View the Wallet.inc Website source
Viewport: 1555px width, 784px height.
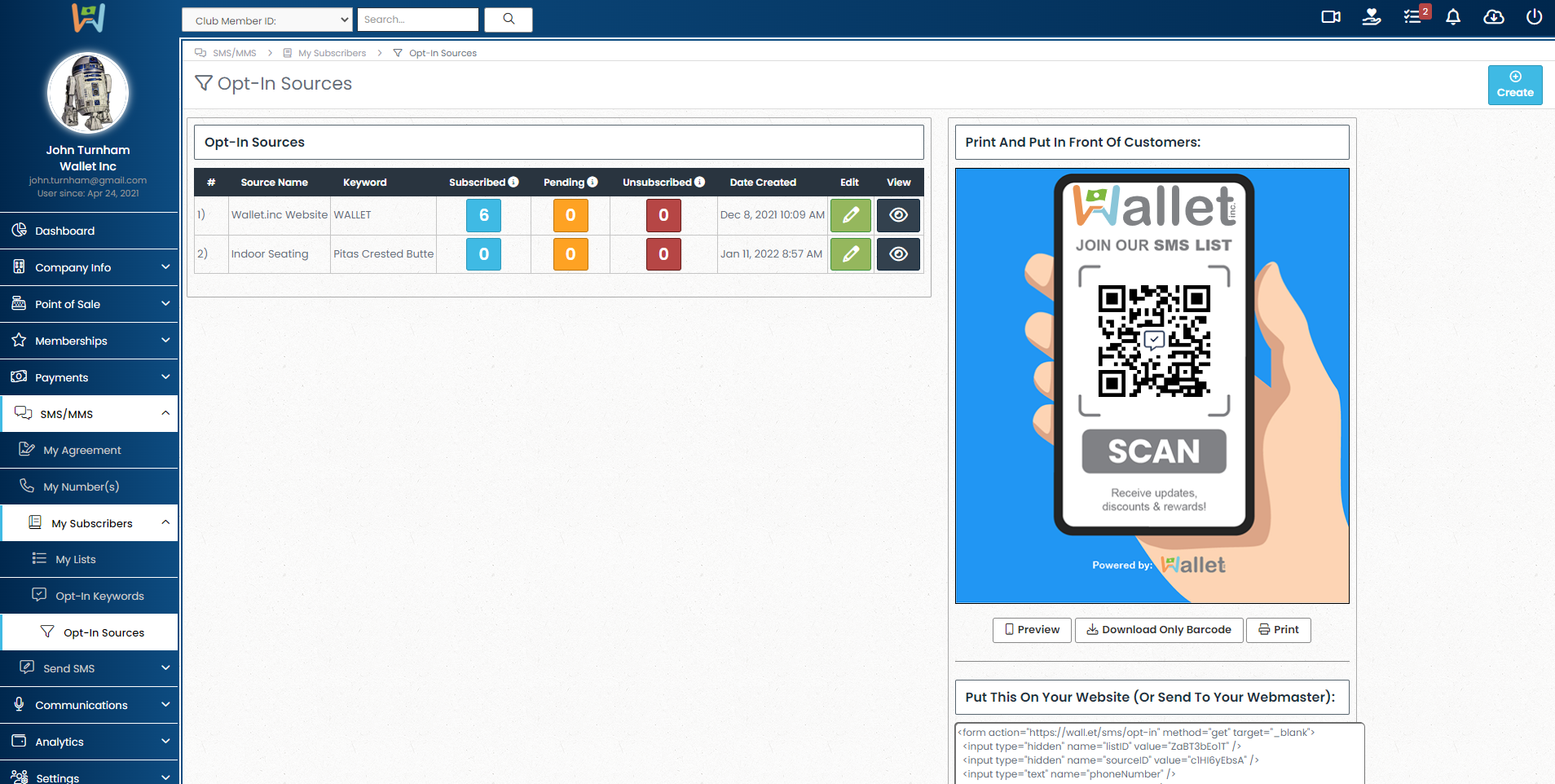point(898,215)
